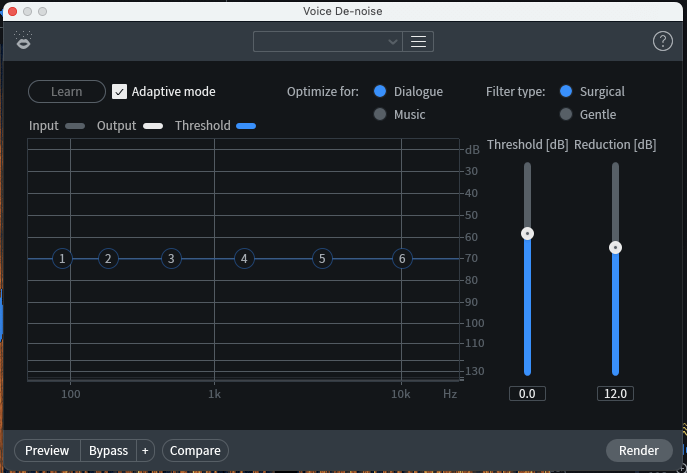Open the preset list menu icon
The width and height of the screenshot is (687, 473).
418,41
